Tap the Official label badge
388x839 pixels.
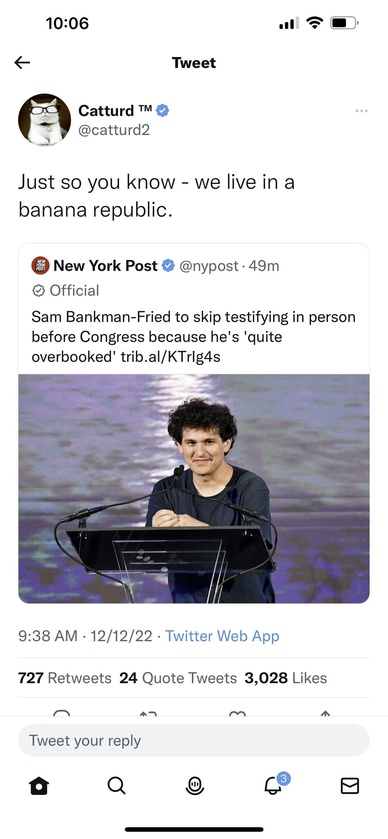point(66,291)
